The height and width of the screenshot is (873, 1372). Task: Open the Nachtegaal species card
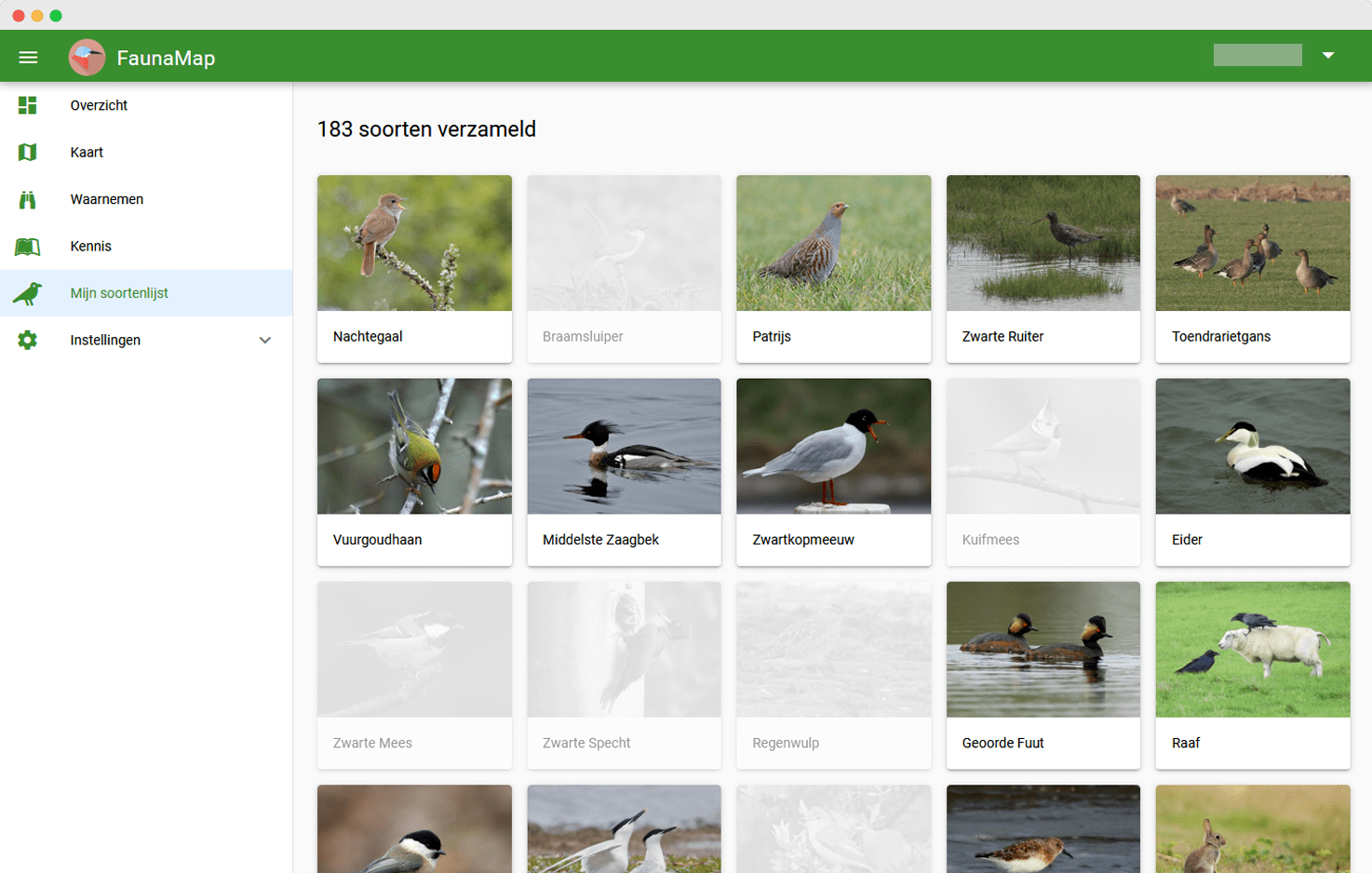pyautogui.click(x=414, y=268)
